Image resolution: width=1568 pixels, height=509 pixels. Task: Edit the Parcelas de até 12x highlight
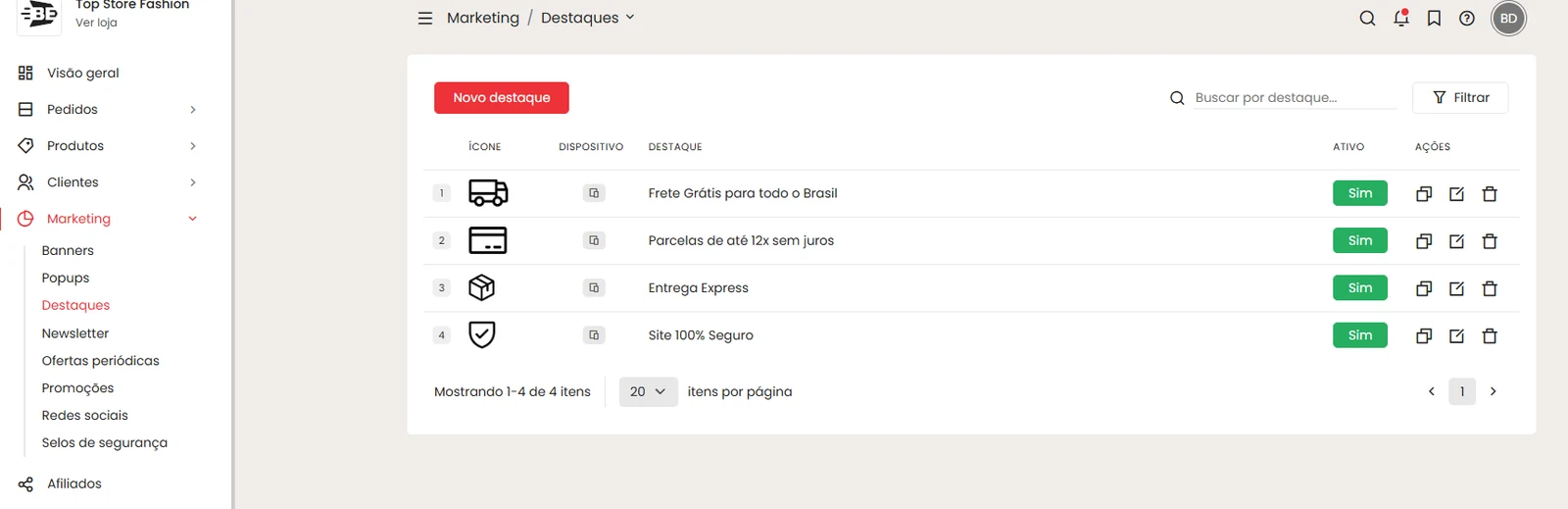1457,241
